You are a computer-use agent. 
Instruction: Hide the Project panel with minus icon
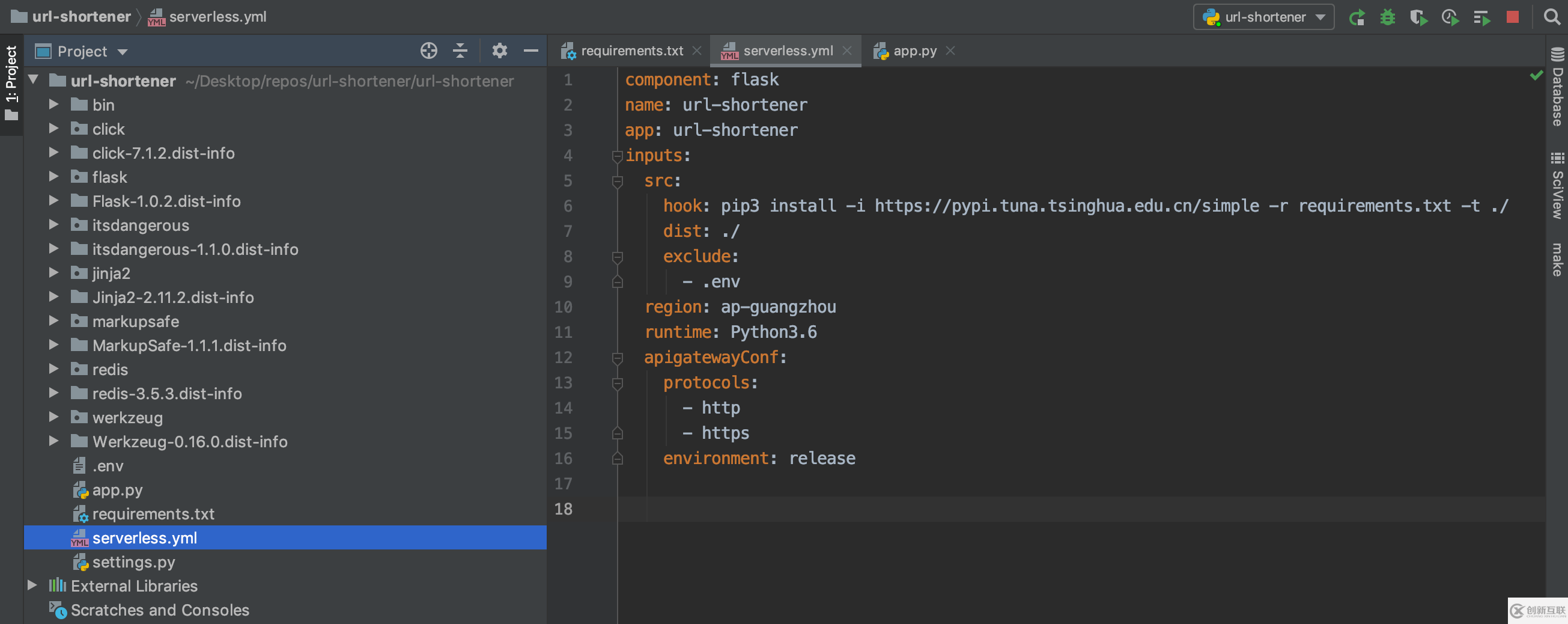(x=531, y=51)
